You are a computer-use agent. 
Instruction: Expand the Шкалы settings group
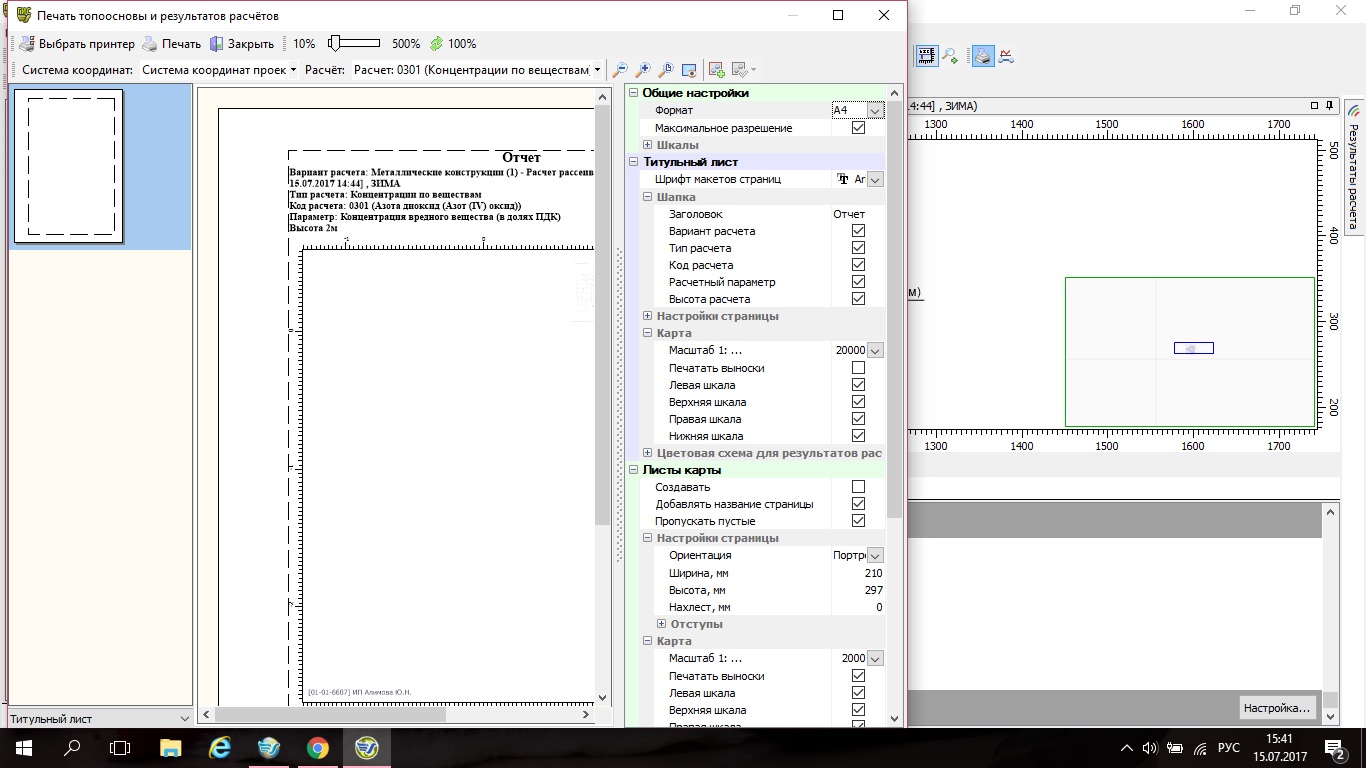click(x=648, y=145)
